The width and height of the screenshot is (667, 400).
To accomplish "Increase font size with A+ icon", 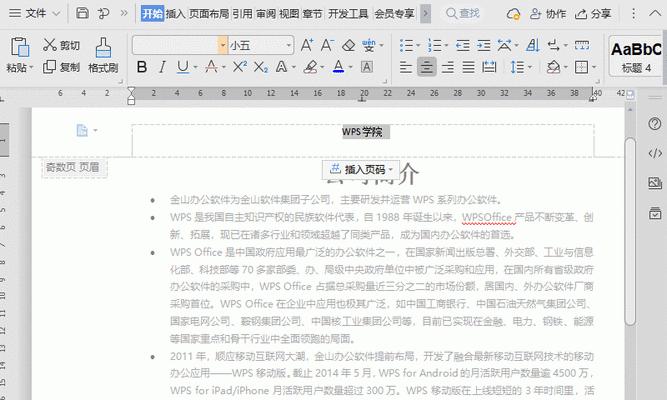I will tap(307, 45).
